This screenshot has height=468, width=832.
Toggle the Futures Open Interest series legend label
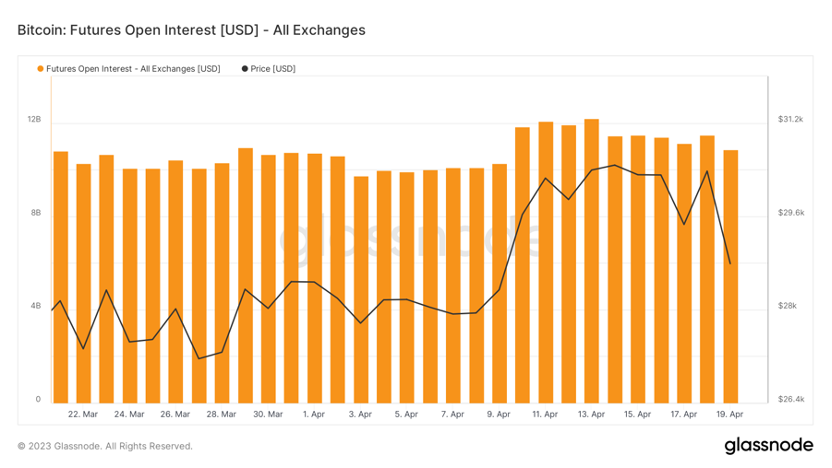133,69
